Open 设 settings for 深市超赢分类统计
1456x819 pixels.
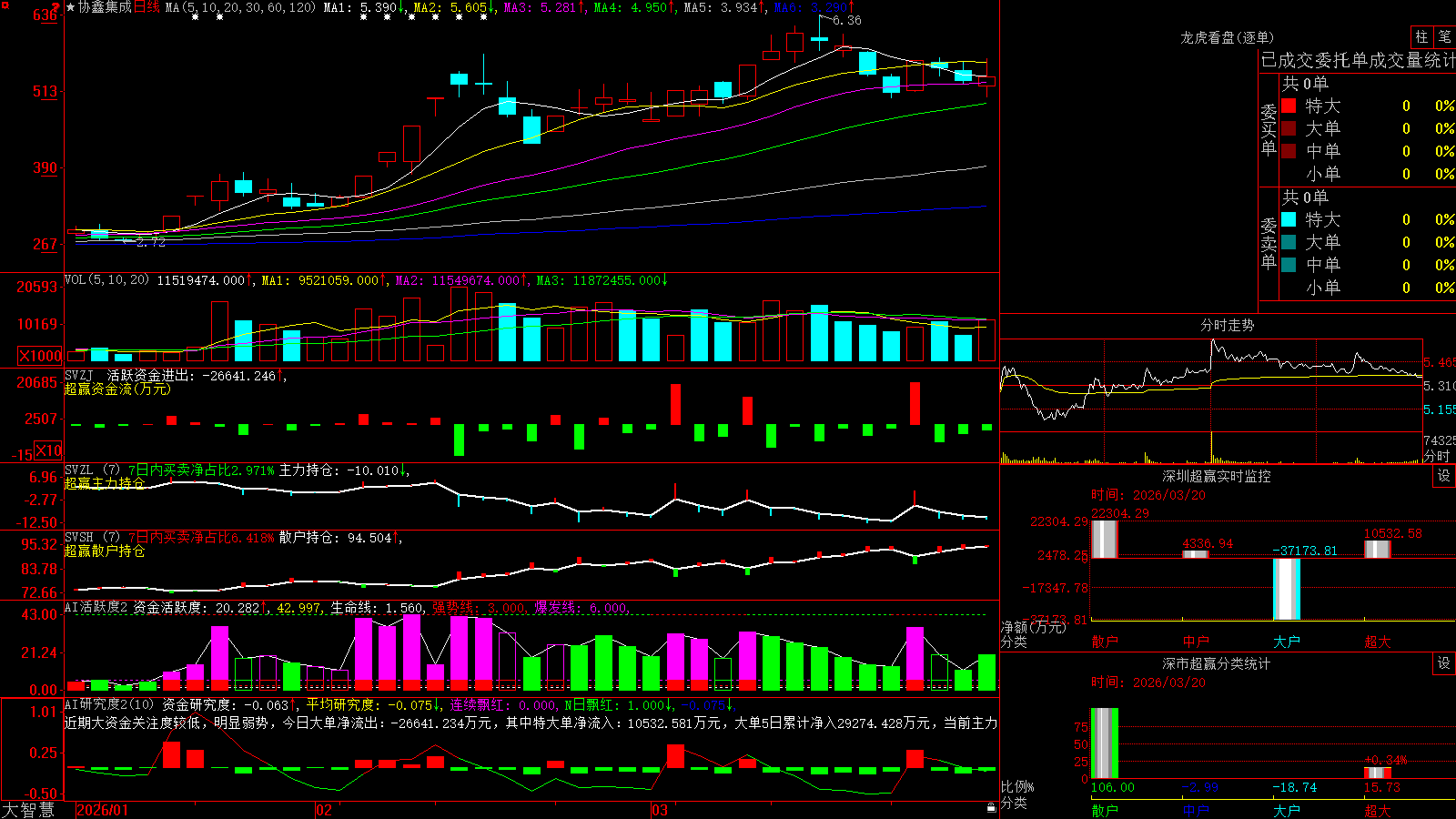click(x=1444, y=663)
